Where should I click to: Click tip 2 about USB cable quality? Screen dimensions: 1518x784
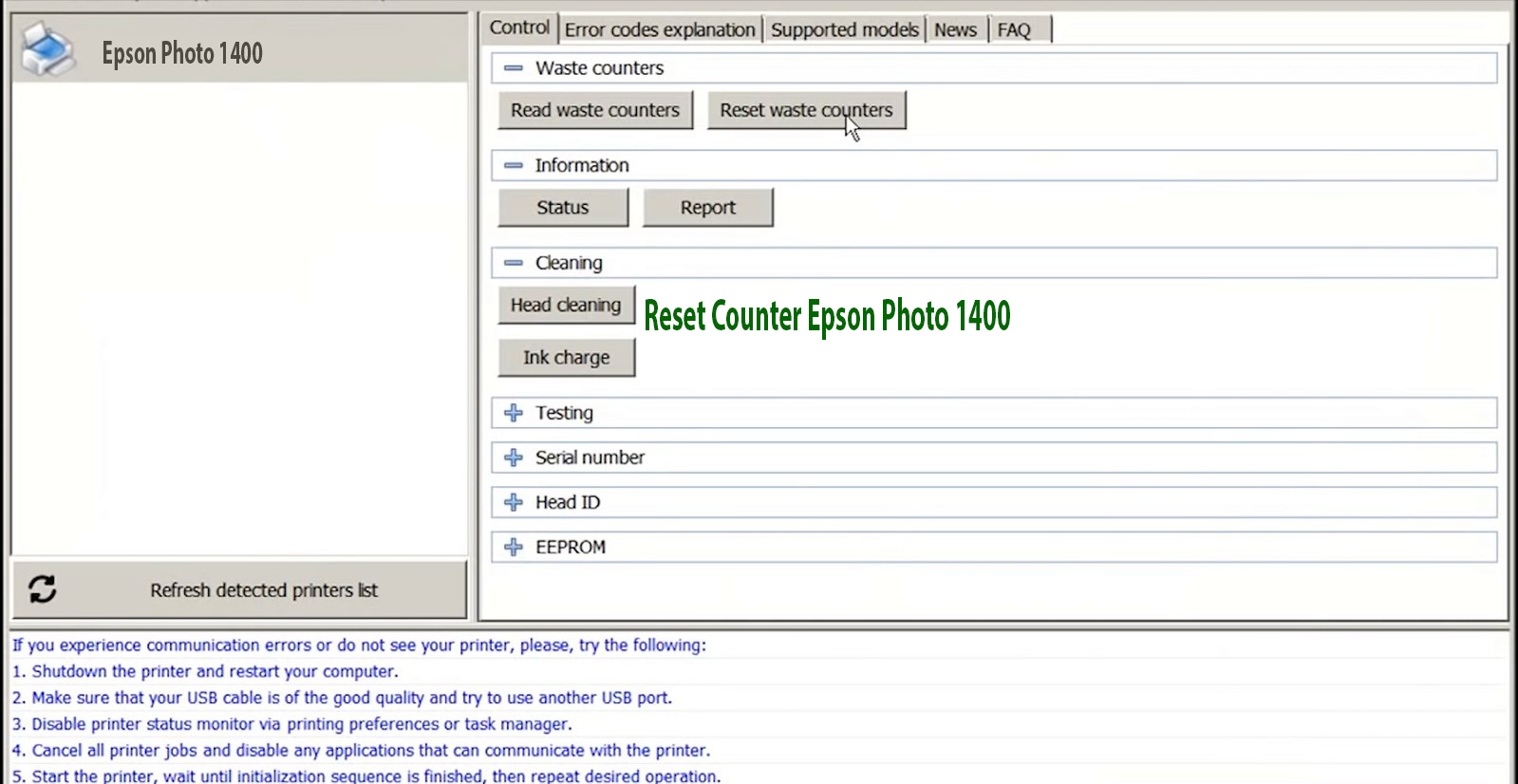342,698
